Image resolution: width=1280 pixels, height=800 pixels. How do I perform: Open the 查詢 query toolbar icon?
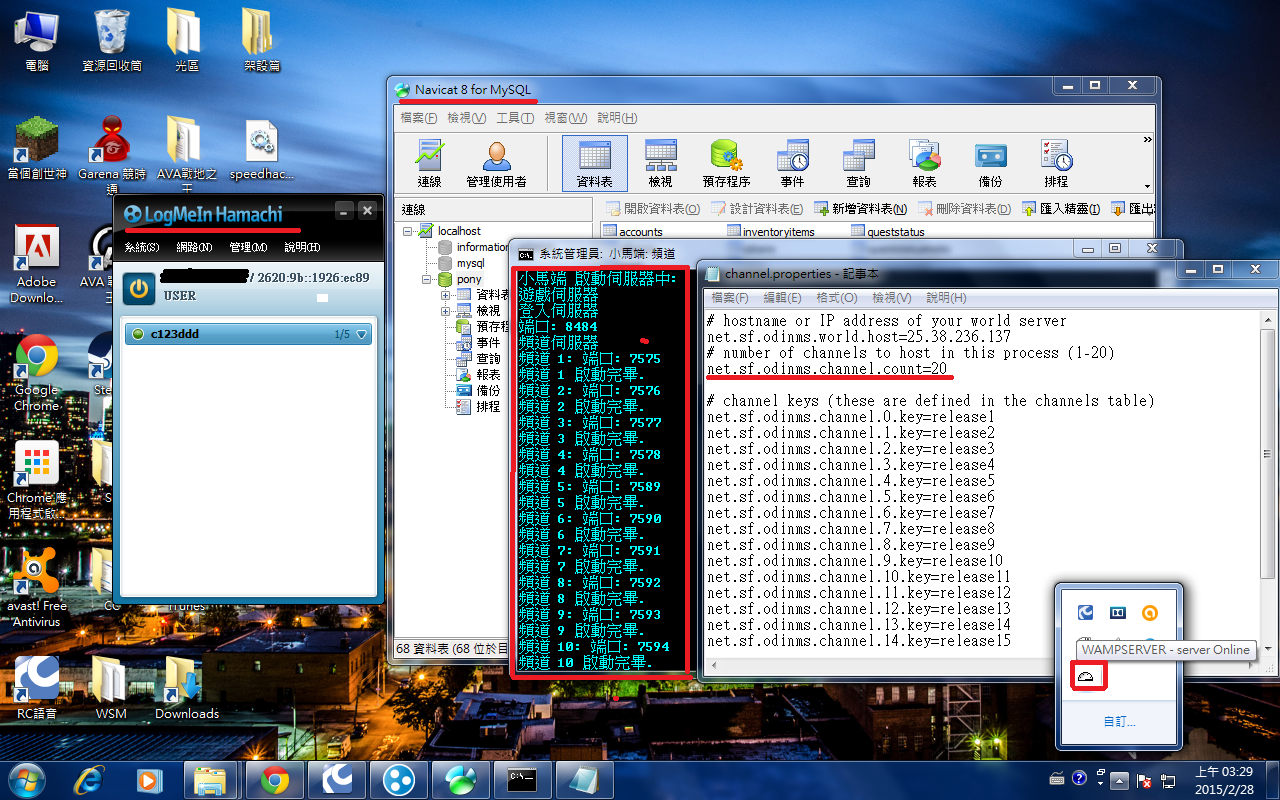click(x=858, y=163)
